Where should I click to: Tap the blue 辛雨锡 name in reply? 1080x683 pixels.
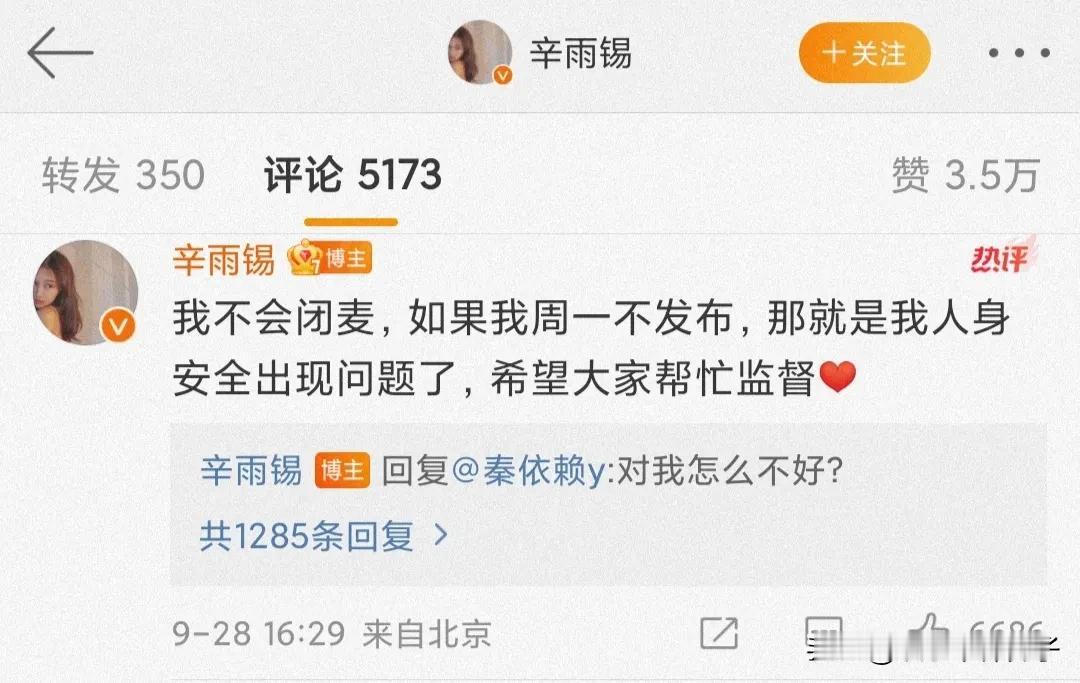251,471
